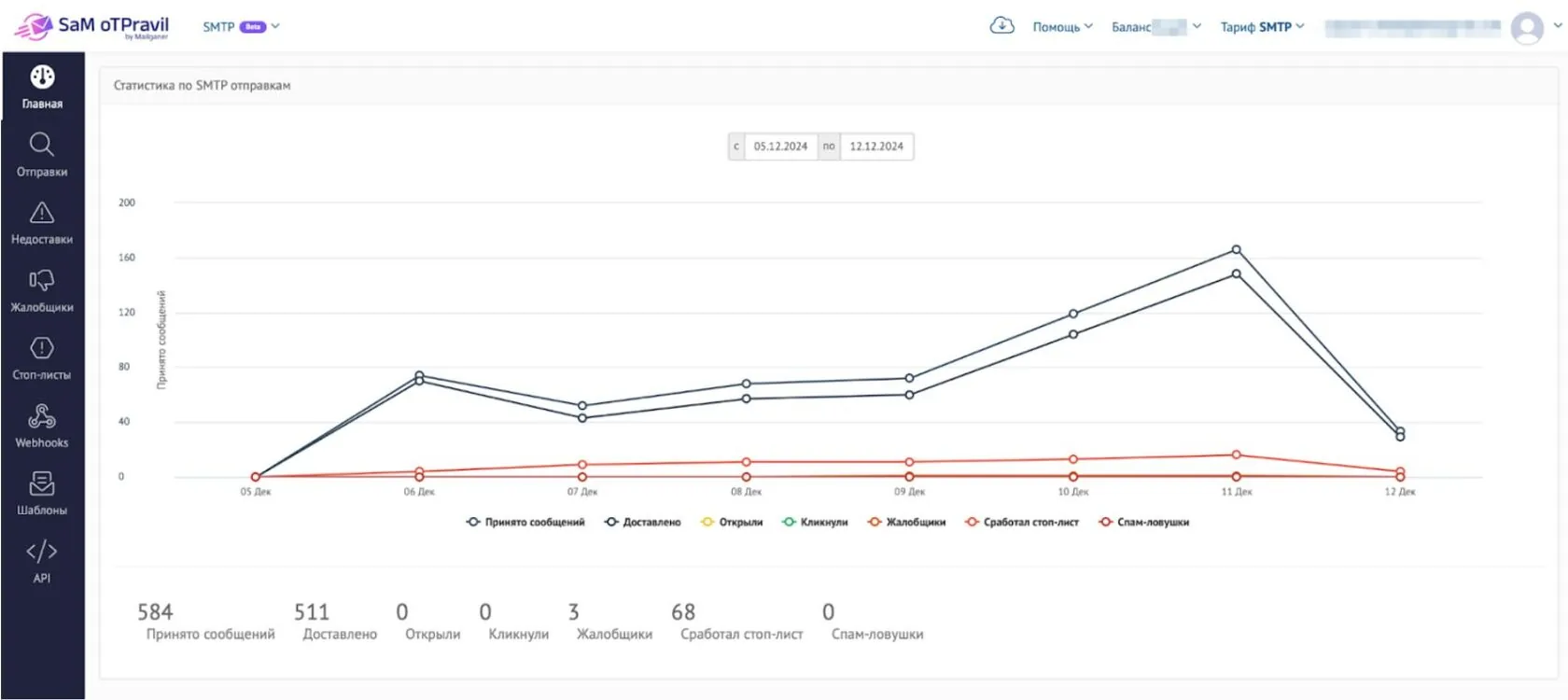The height and width of the screenshot is (700, 1568).
Task: Open the API code brackets icon
Action: [42, 552]
